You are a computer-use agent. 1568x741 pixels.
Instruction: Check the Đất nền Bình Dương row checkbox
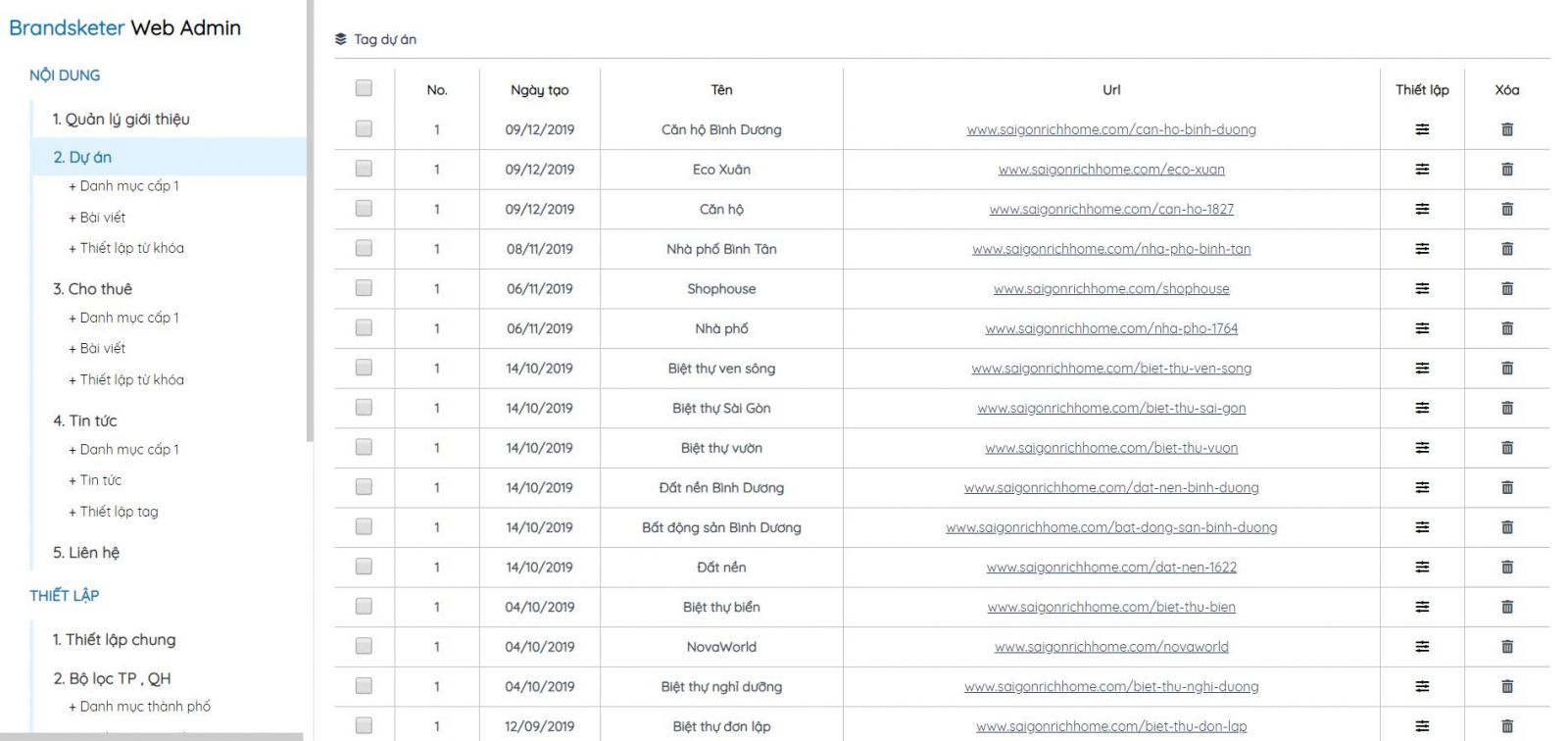[x=364, y=487]
